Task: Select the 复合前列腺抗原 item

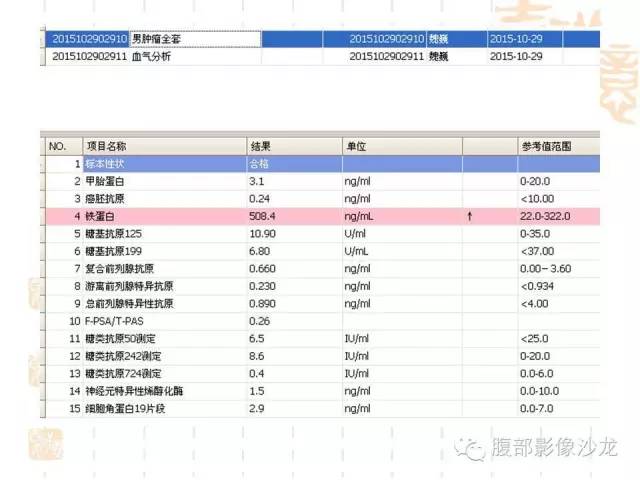Action: click(x=119, y=269)
